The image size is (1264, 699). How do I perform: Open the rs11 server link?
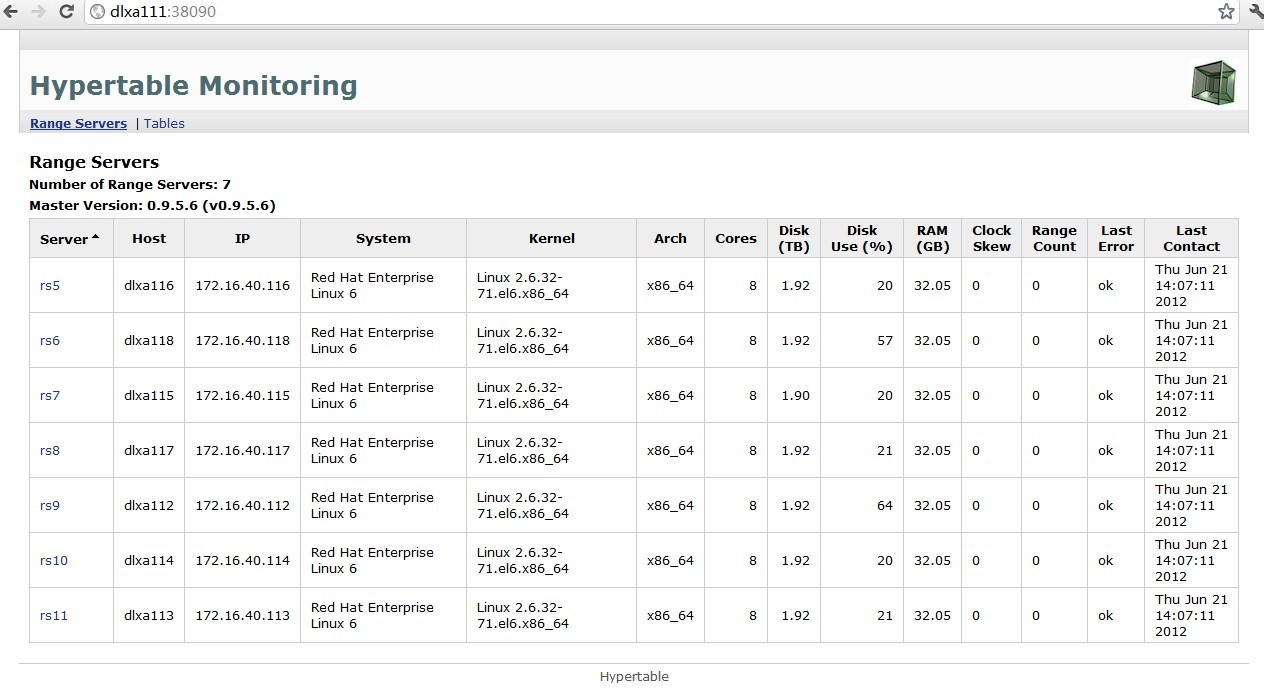point(54,616)
